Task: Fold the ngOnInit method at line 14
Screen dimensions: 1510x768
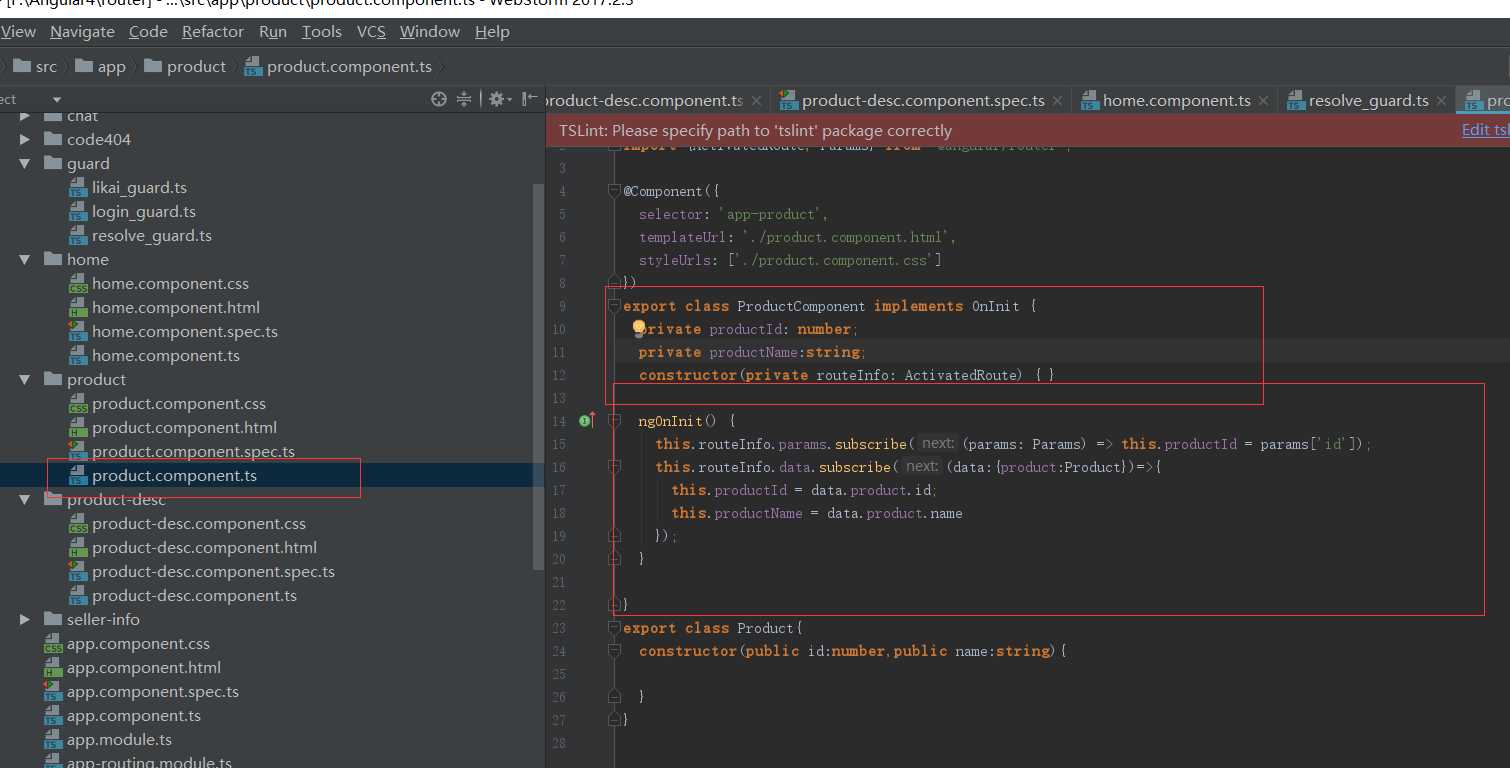Action: pyautogui.click(x=615, y=421)
